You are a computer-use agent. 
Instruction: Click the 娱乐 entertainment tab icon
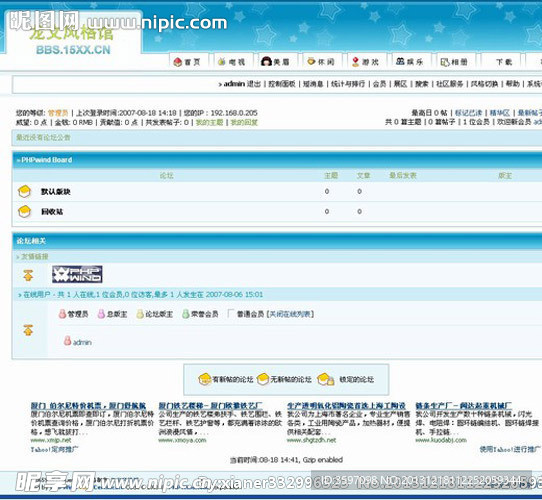[400, 62]
